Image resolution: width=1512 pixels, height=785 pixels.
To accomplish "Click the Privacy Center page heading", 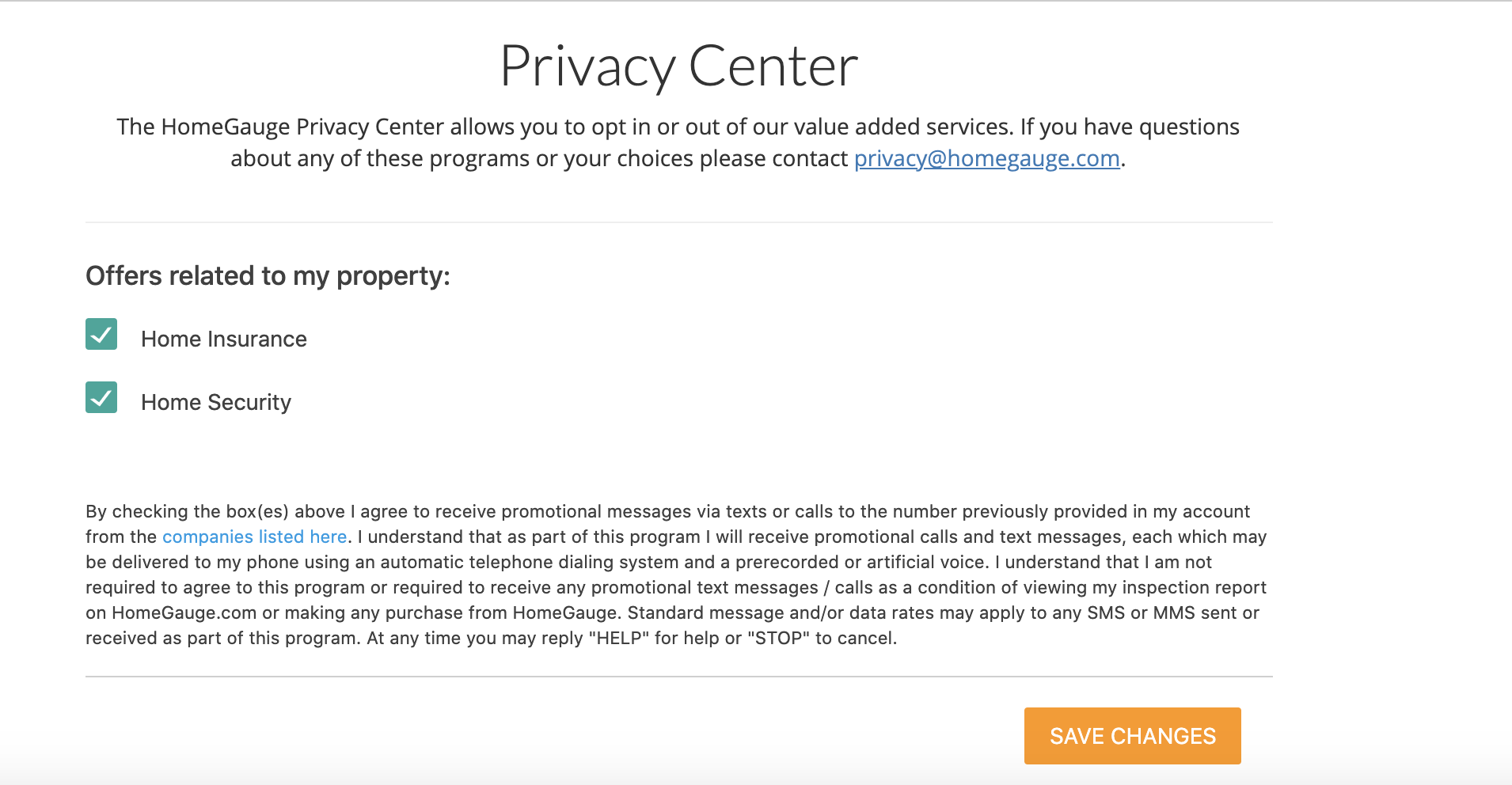I will [678, 66].
